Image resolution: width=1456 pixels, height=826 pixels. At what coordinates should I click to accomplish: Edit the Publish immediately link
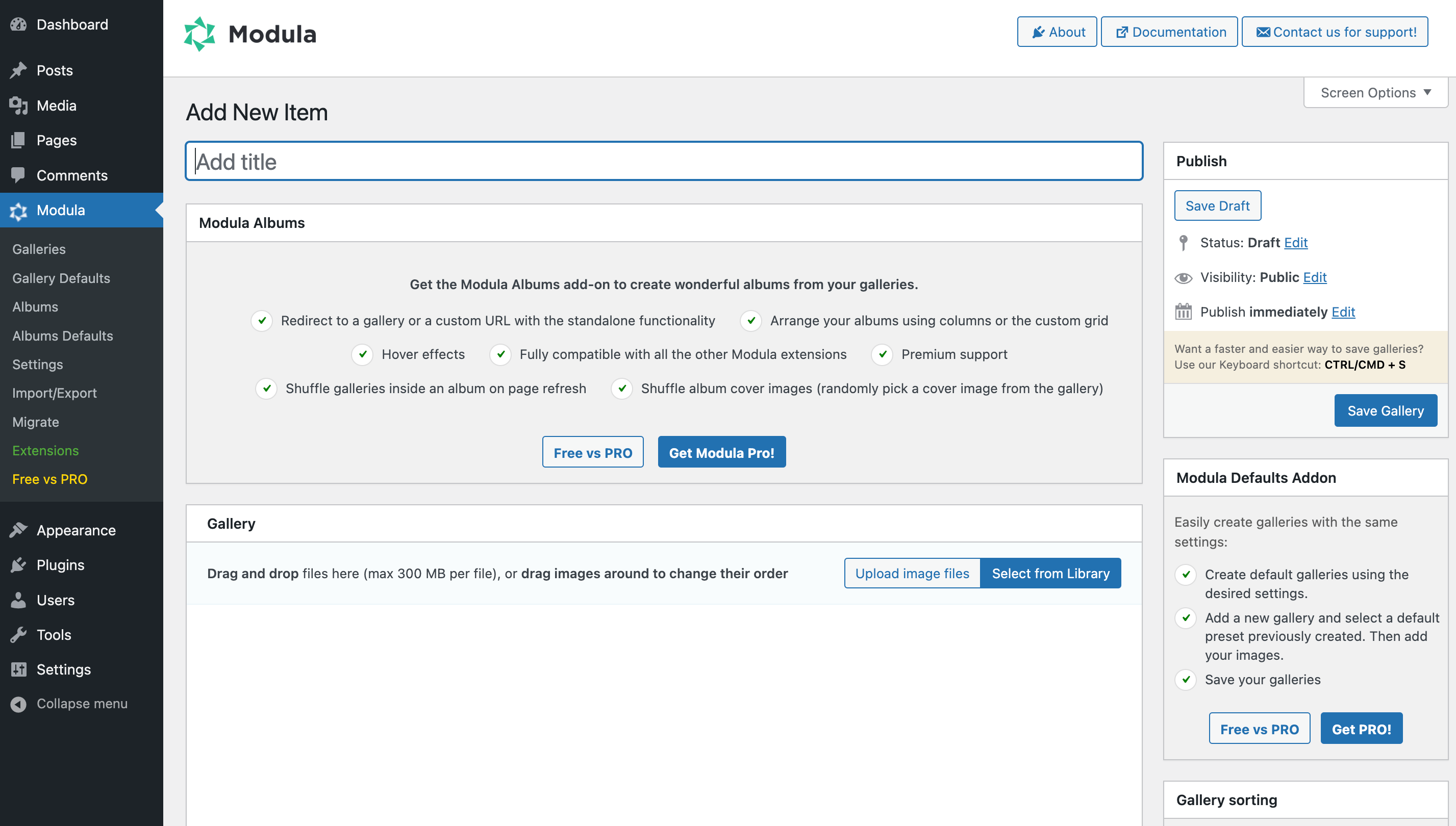(x=1343, y=312)
